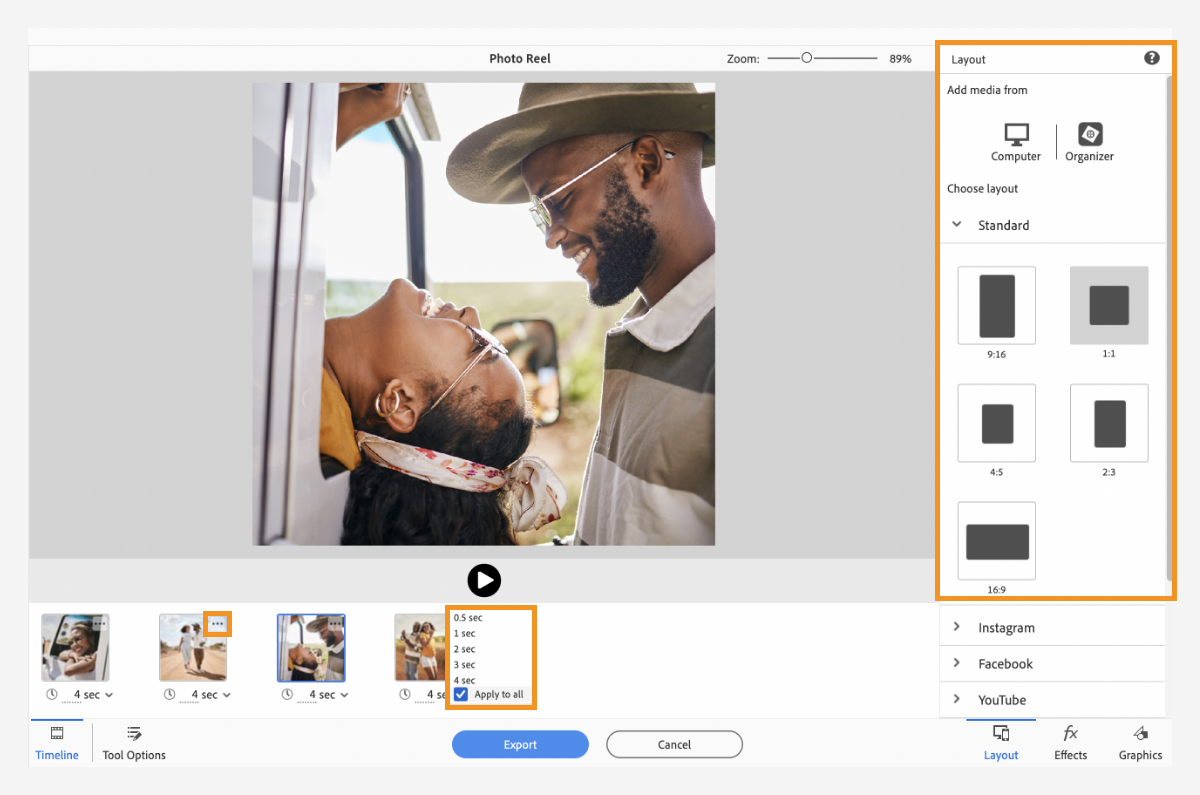Screen dimensions: 1200x795
Task: Toggle the Apply to all checkbox
Action: pos(461,694)
